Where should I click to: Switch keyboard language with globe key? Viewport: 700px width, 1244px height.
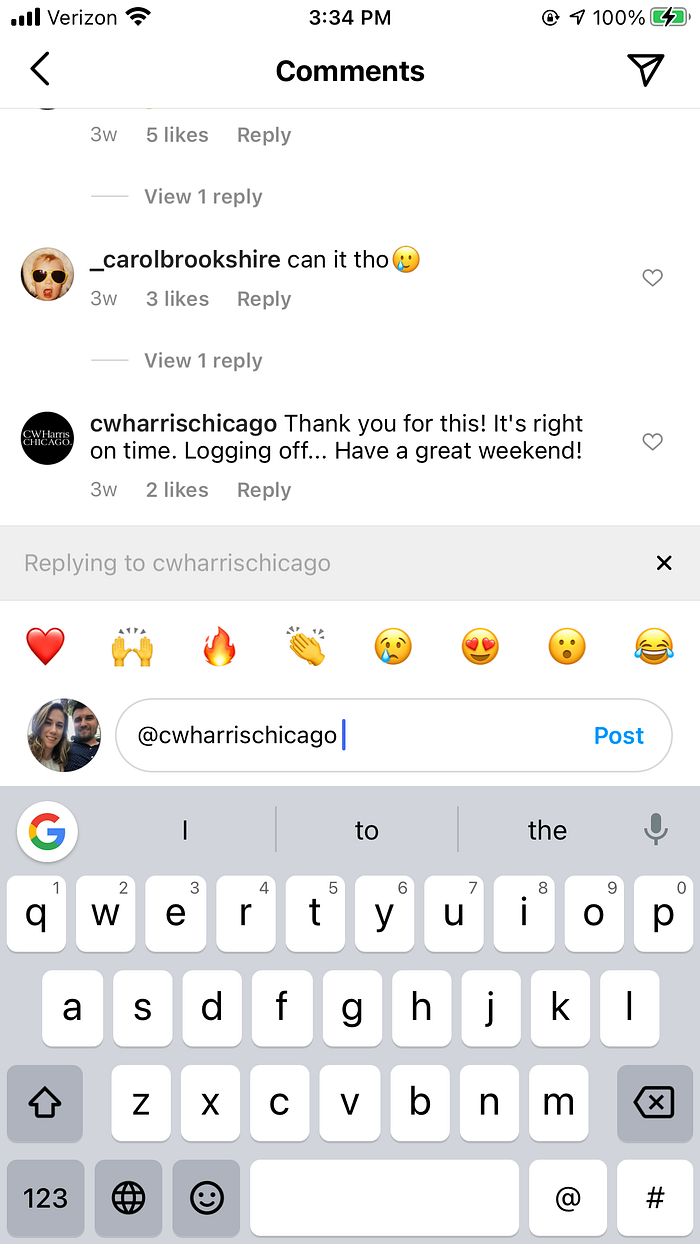point(128,1197)
